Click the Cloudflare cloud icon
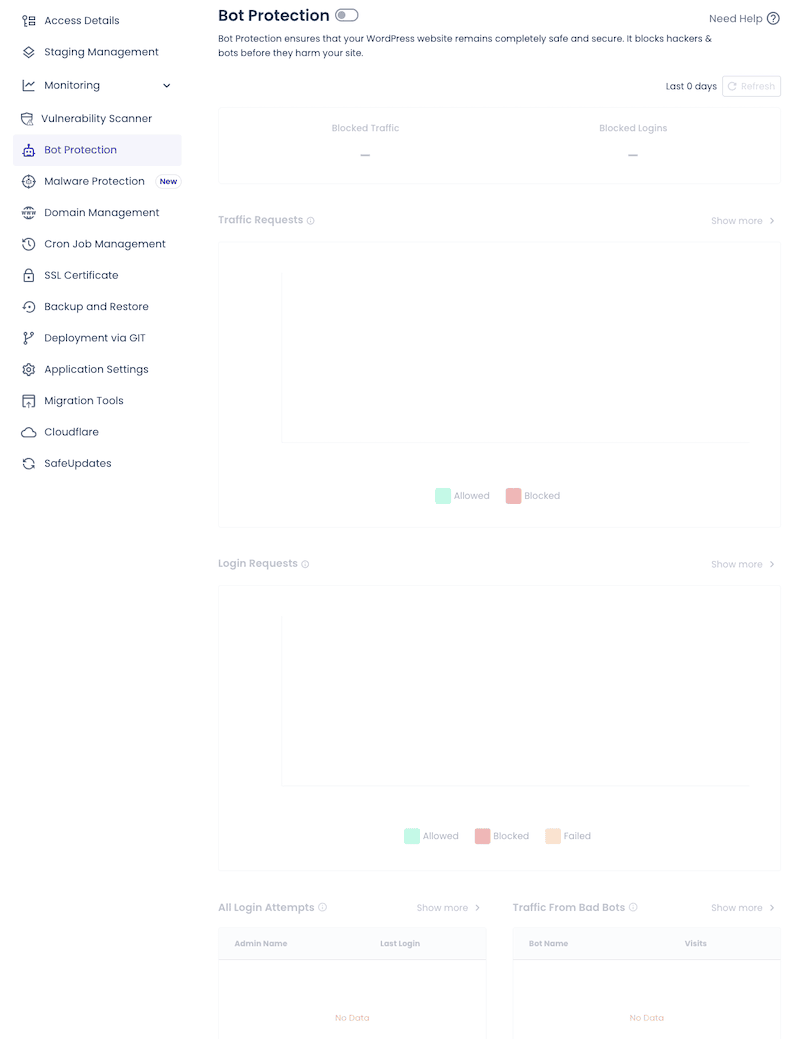This screenshot has height=1039, width=800. (29, 431)
